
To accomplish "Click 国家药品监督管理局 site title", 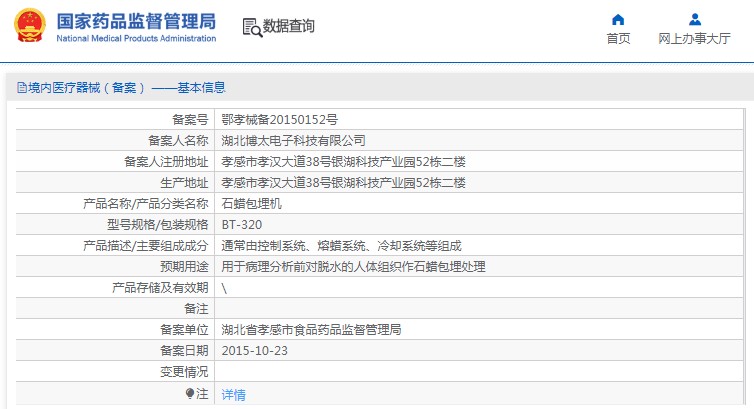I will pos(136,22).
